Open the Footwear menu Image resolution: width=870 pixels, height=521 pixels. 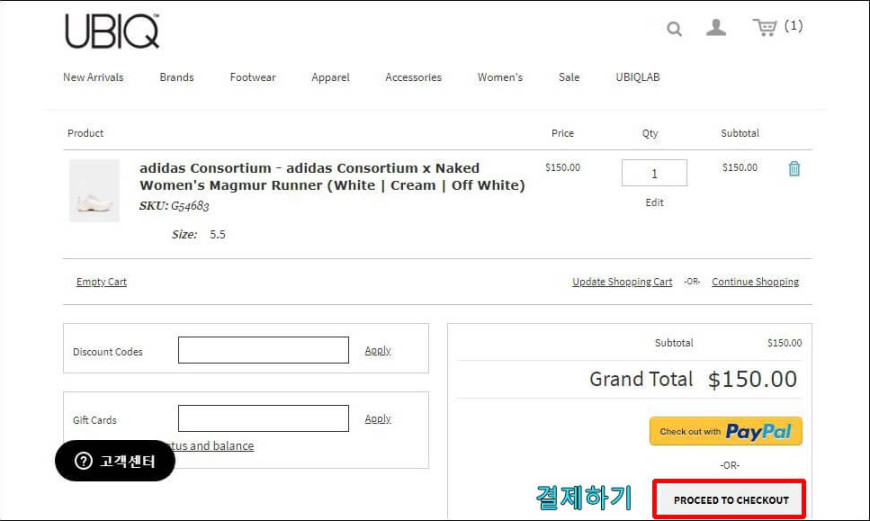(252, 77)
